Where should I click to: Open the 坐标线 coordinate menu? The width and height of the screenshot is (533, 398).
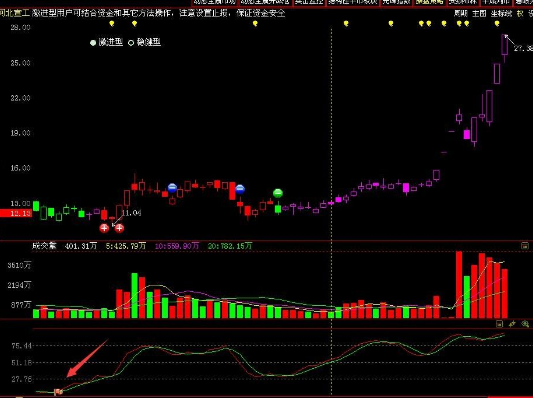point(501,14)
